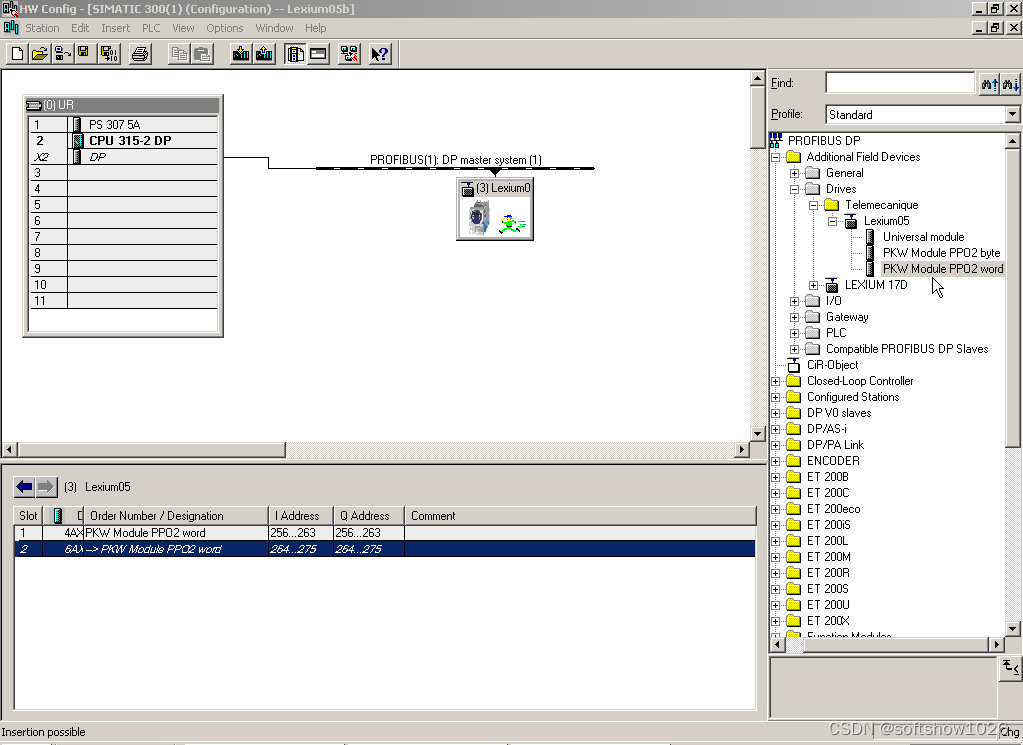The width and height of the screenshot is (1023, 745).
Task: Click the catalog tree vertical scrollbar thumb
Action: click(1012, 297)
